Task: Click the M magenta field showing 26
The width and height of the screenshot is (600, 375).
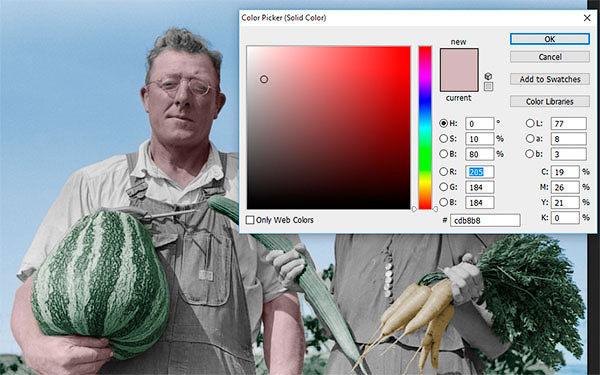Action: pos(565,187)
